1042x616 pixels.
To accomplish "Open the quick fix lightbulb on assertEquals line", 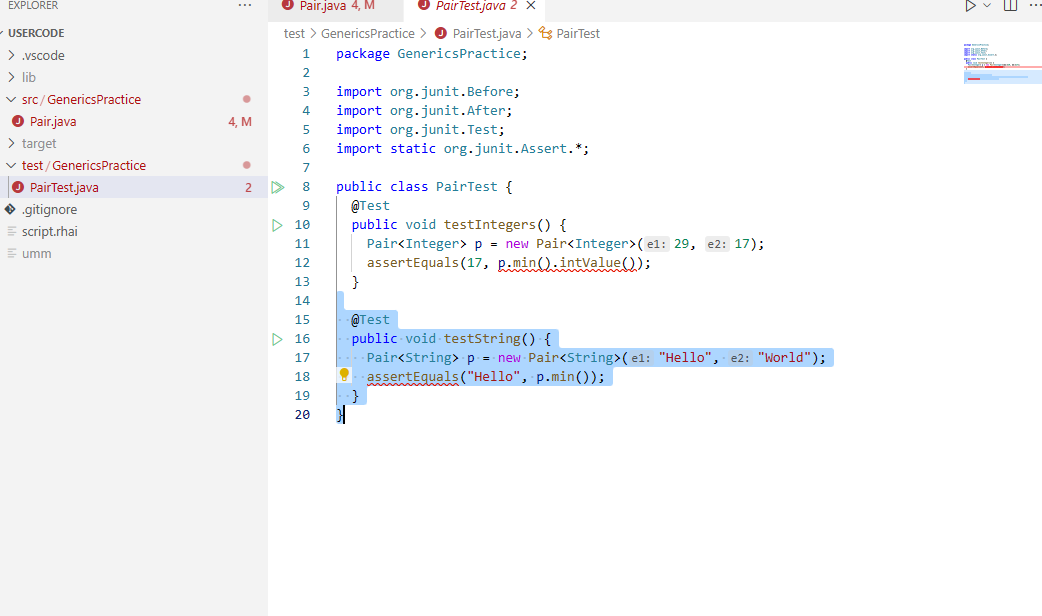I will tap(345, 375).
